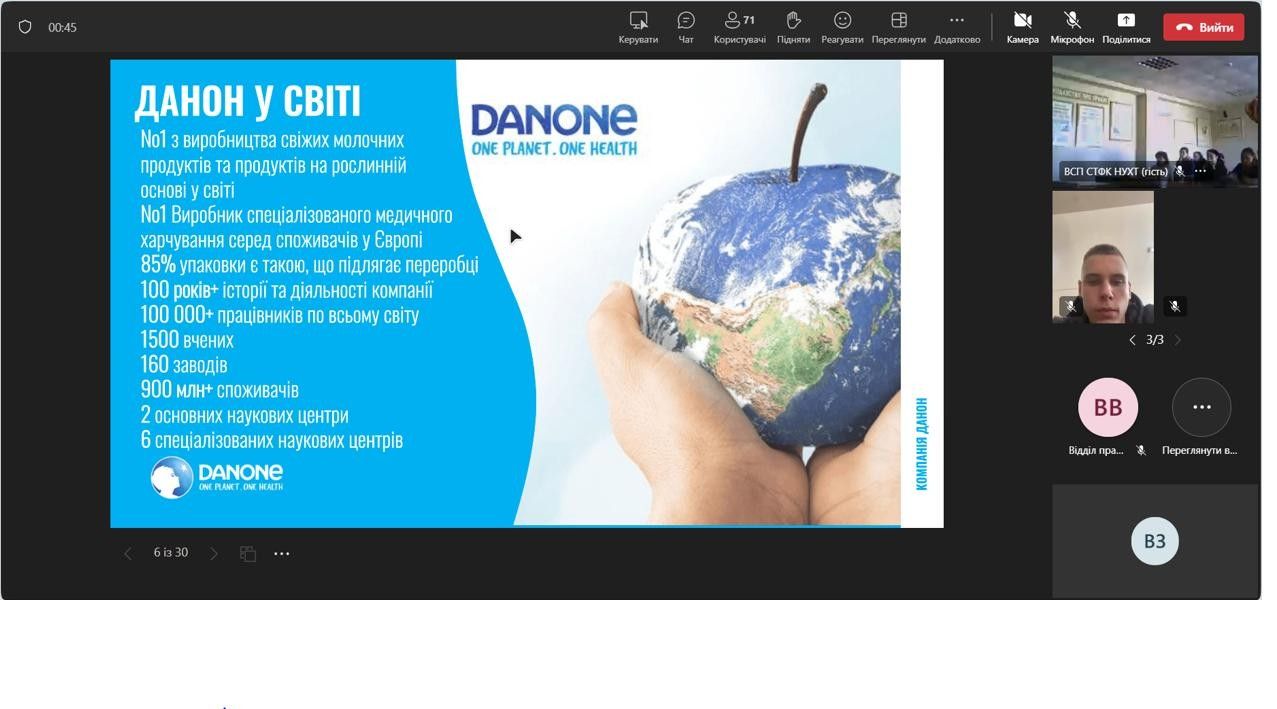Click the shield security icon
This screenshot has width=1277, height=709.
pyautogui.click(x=25, y=27)
